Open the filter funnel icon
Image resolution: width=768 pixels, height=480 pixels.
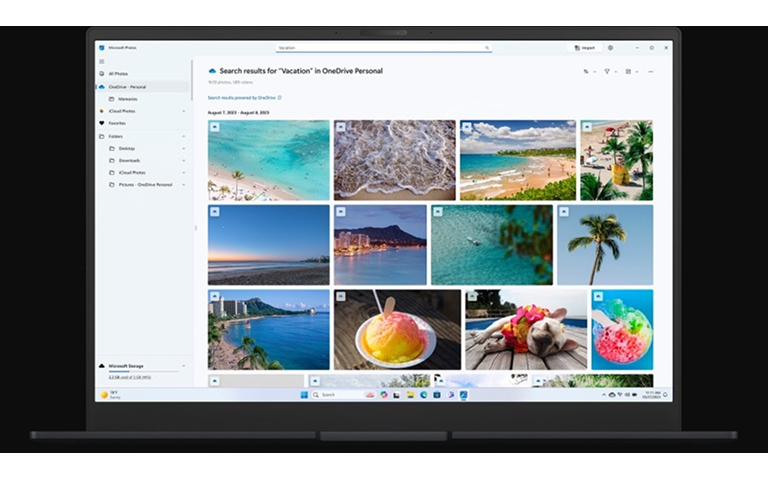[607, 72]
